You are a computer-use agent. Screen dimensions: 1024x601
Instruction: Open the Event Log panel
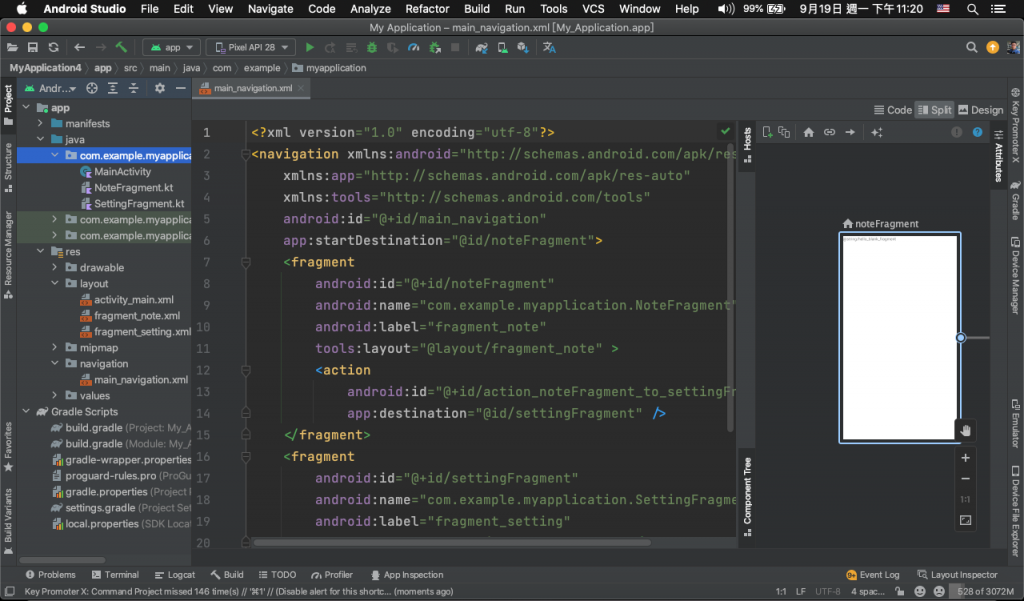tap(872, 575)
